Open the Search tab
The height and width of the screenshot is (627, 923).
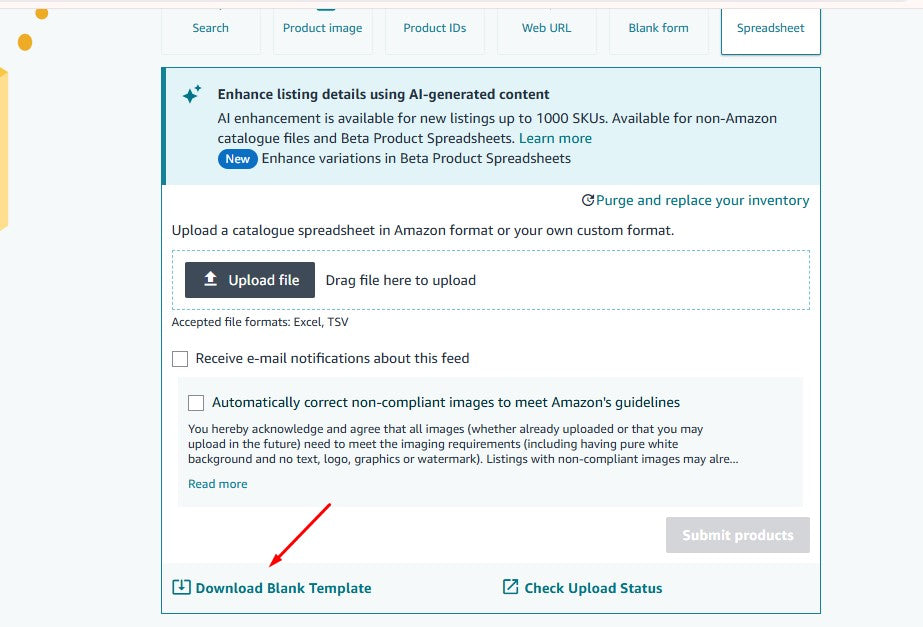click(x=211, y=28)
